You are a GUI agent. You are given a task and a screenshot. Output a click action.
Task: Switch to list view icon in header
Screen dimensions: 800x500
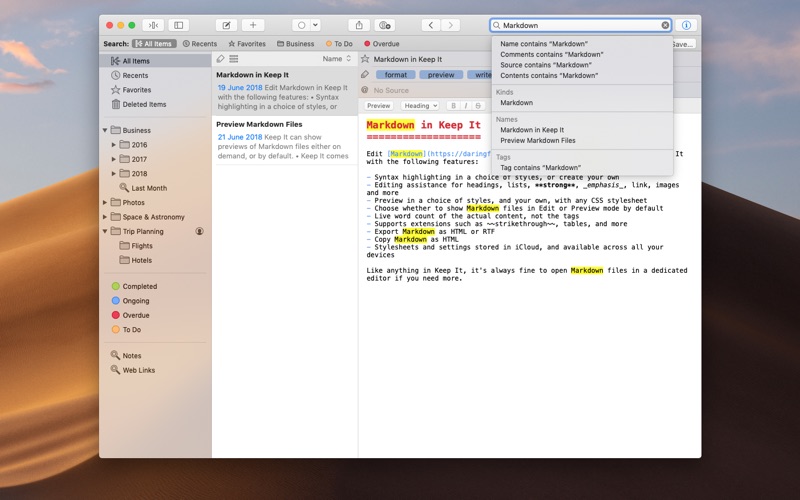[x=233, y=59]
